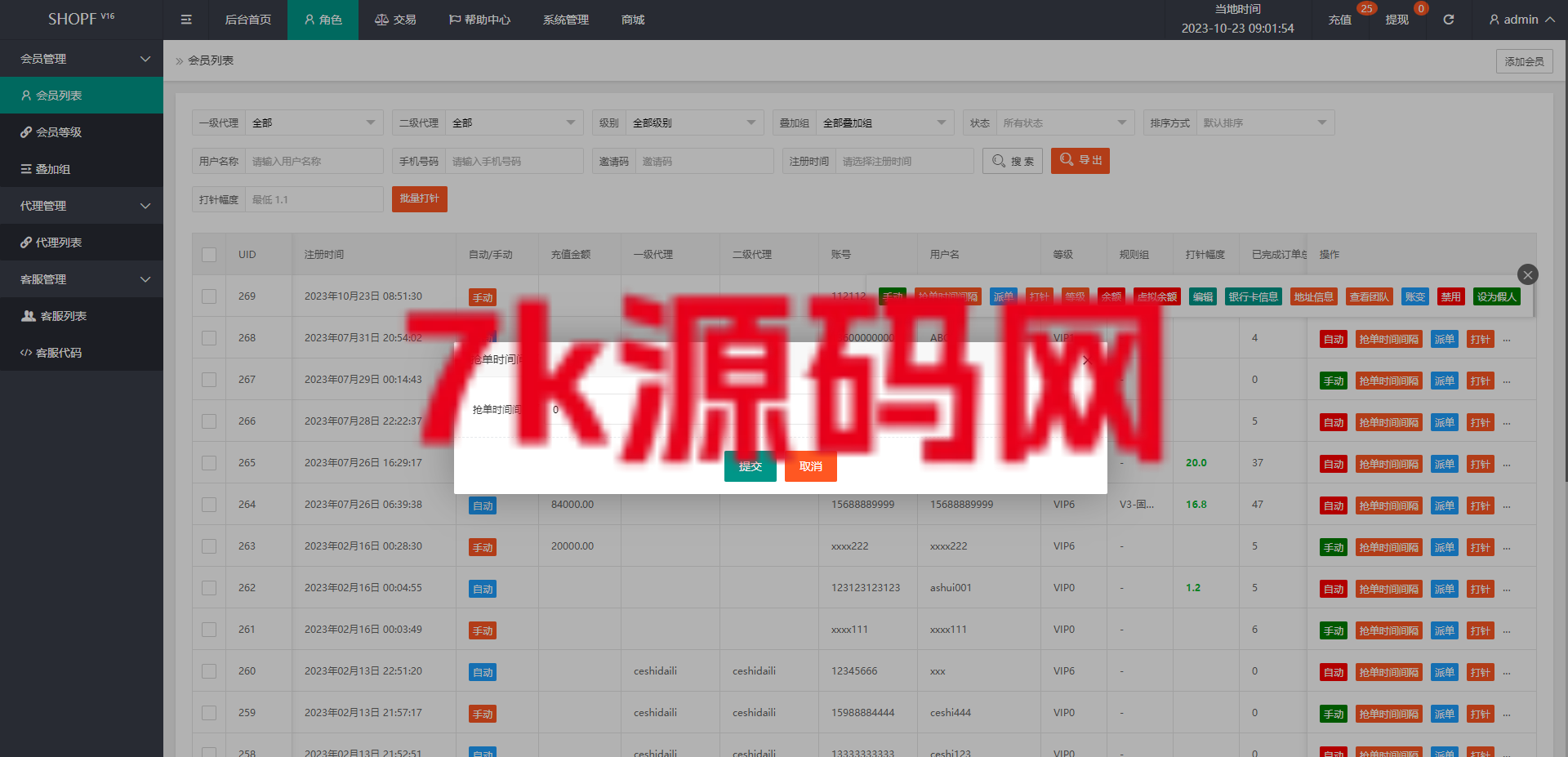Click the orange 导出 export button

tap(1080, 161)
